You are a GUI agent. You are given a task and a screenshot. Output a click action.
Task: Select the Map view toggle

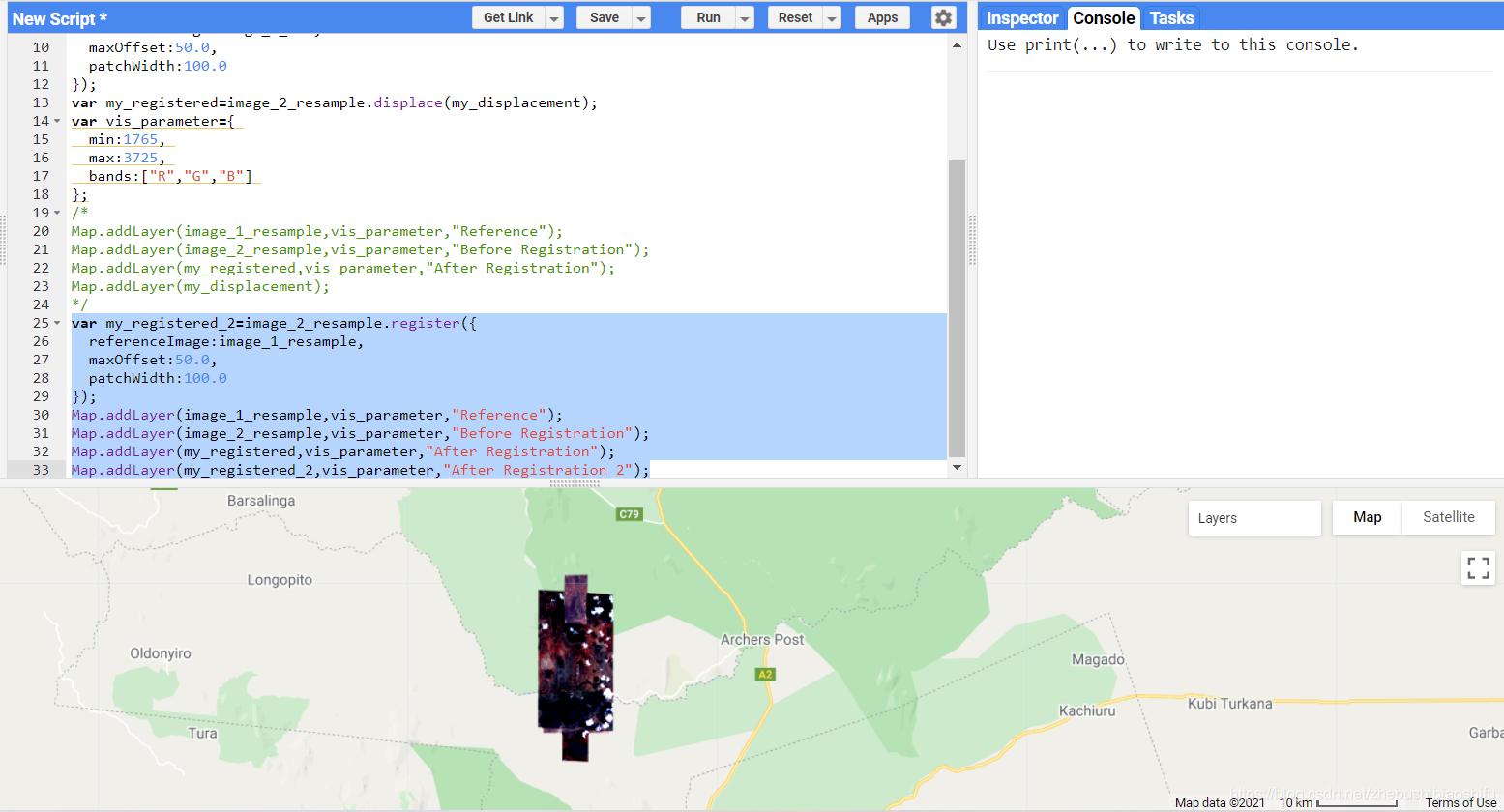(x=1366, y=517)
